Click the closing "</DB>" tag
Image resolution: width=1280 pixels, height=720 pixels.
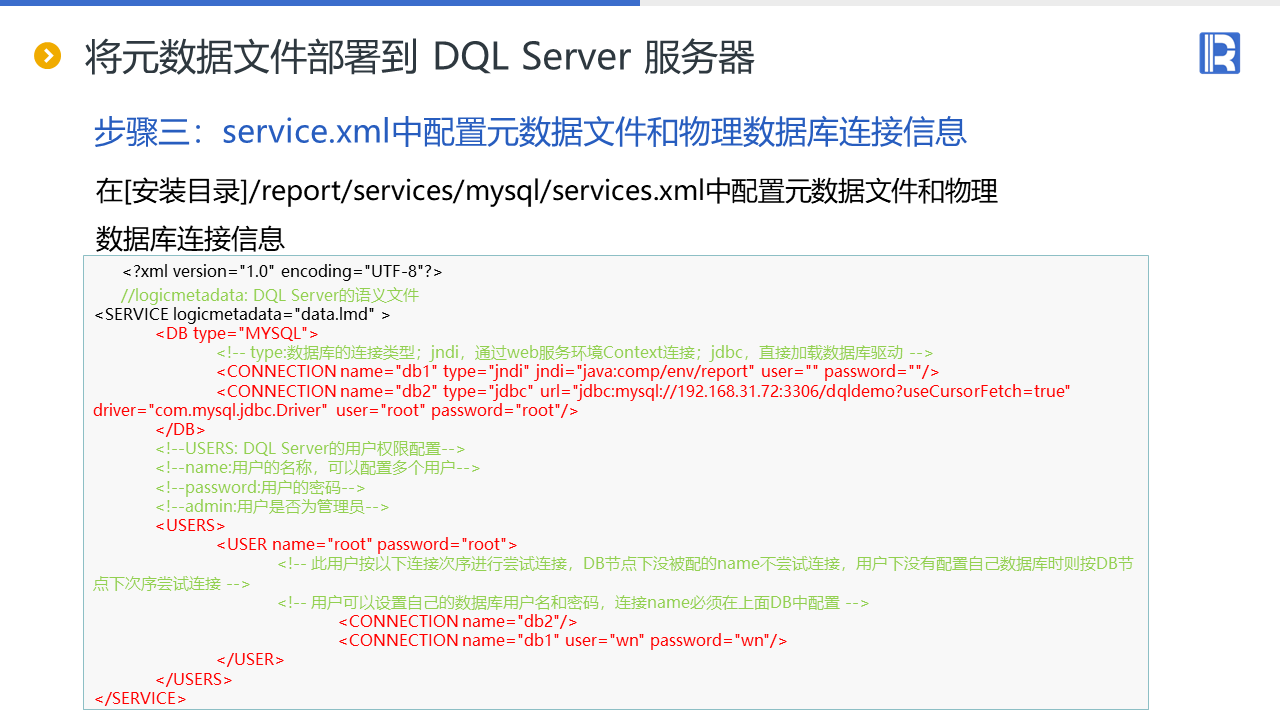coord(180,429)
